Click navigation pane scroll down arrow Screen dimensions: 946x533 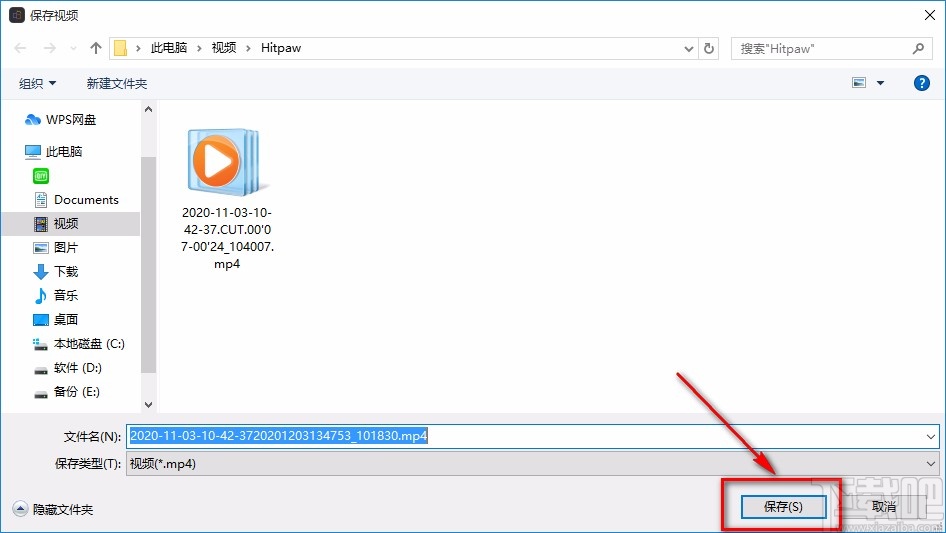point(148,405)
